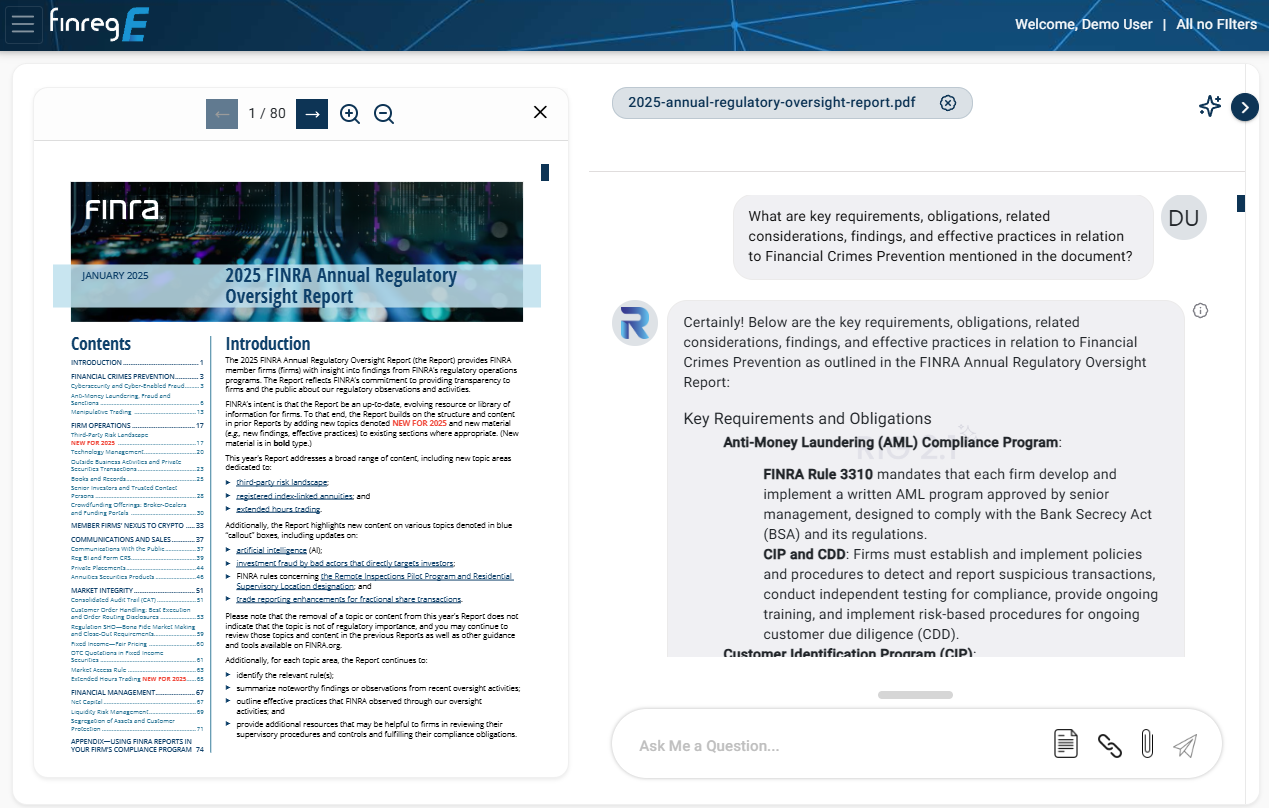Open the hamburger navigation menu
The width and height of the screenshot is (1269, 808).
point(23,24)
